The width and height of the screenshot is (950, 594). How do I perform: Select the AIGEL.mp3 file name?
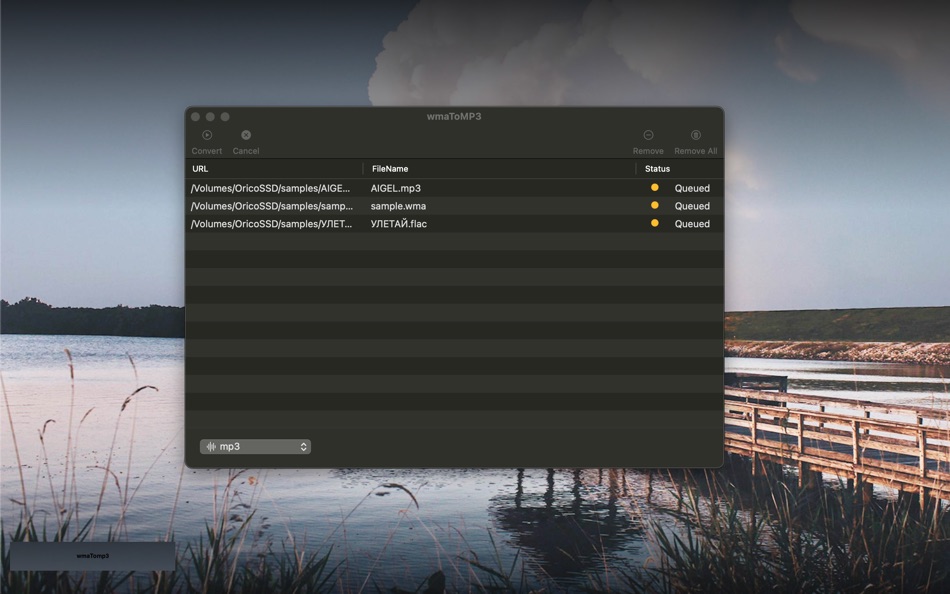point(396,189)
